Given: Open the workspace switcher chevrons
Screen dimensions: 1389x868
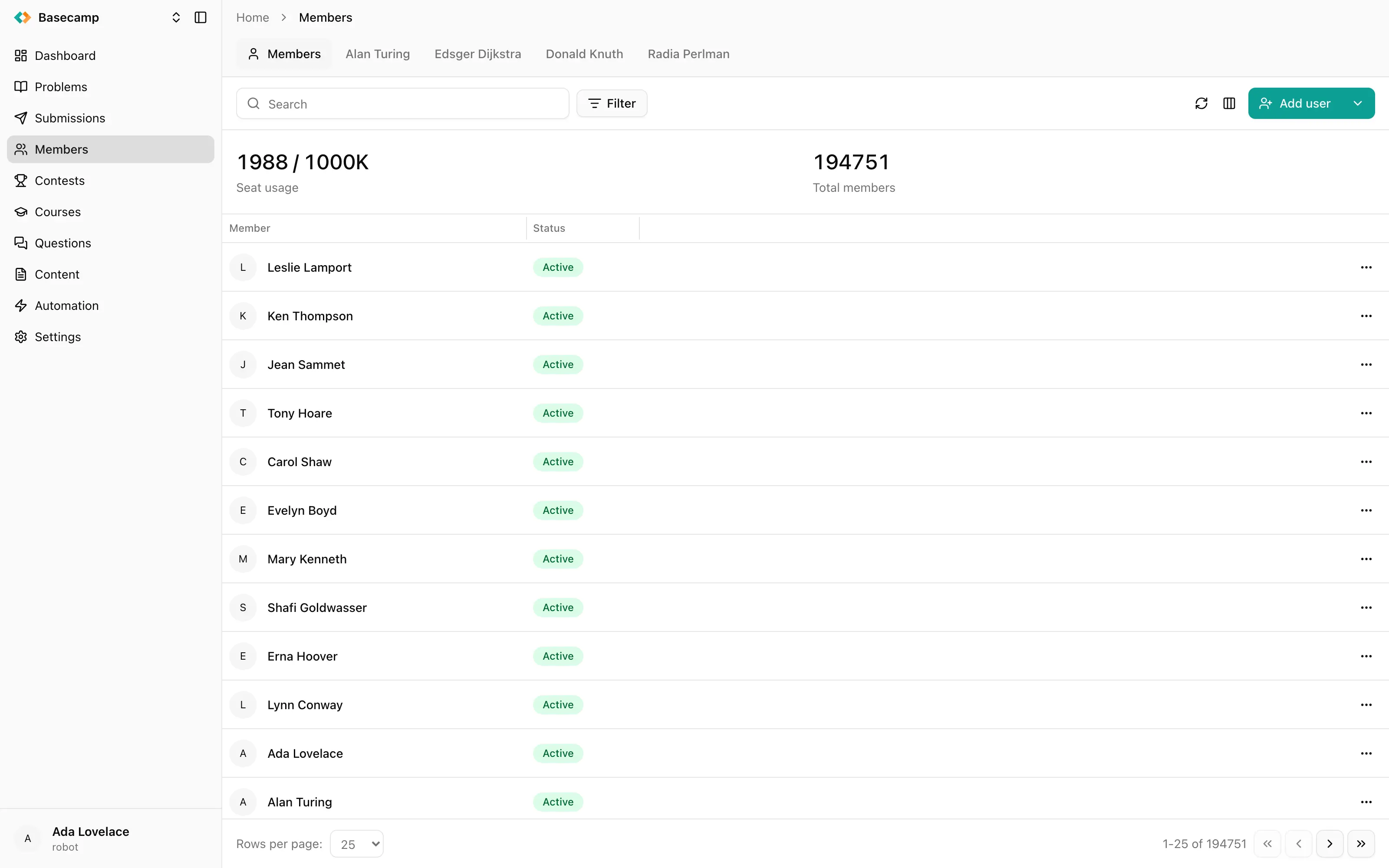Looking at the screenshot, I should coord(176,17).
